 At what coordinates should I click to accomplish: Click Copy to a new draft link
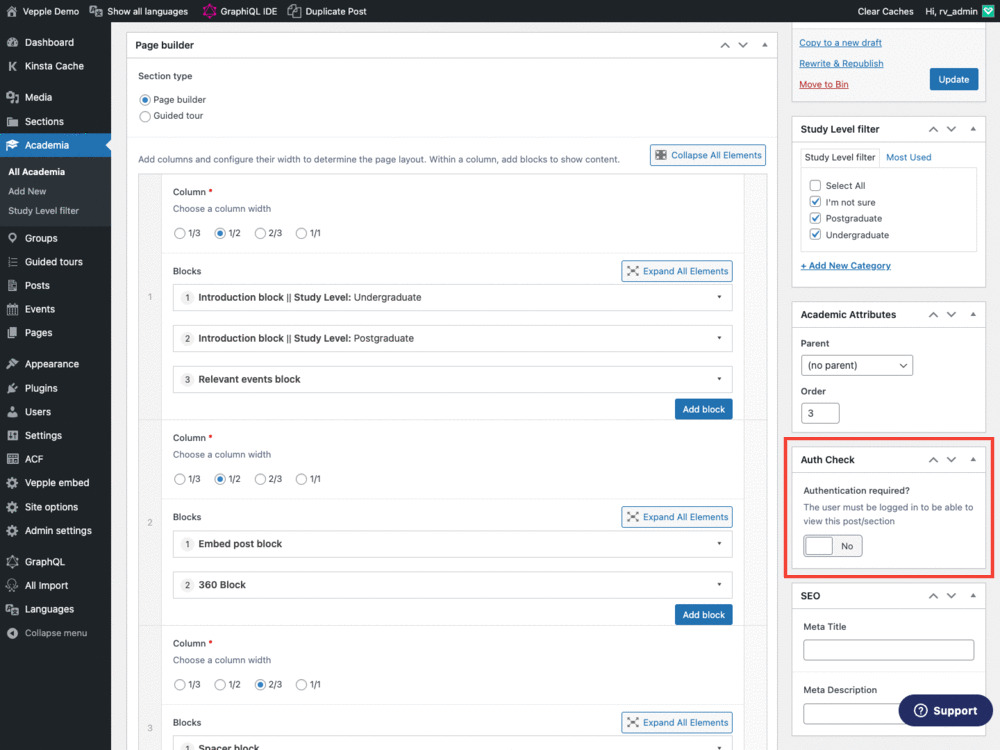(x=840, y=43)
